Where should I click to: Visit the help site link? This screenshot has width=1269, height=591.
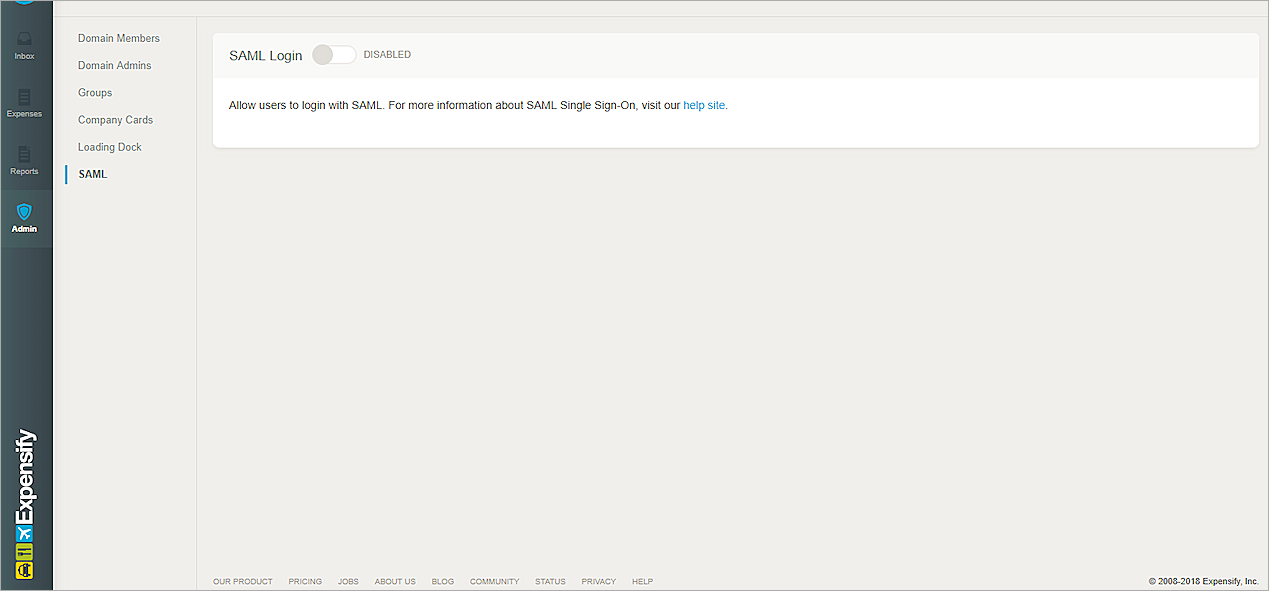coord(704,105)
